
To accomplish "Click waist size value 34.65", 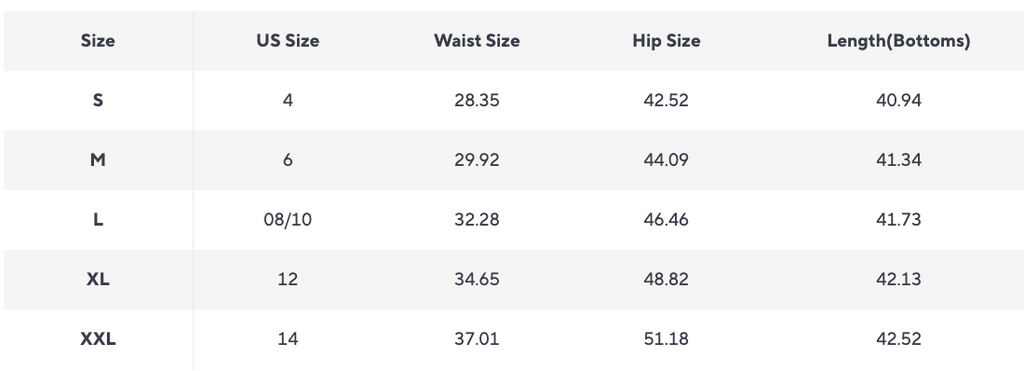I will [x=477, y=280].
